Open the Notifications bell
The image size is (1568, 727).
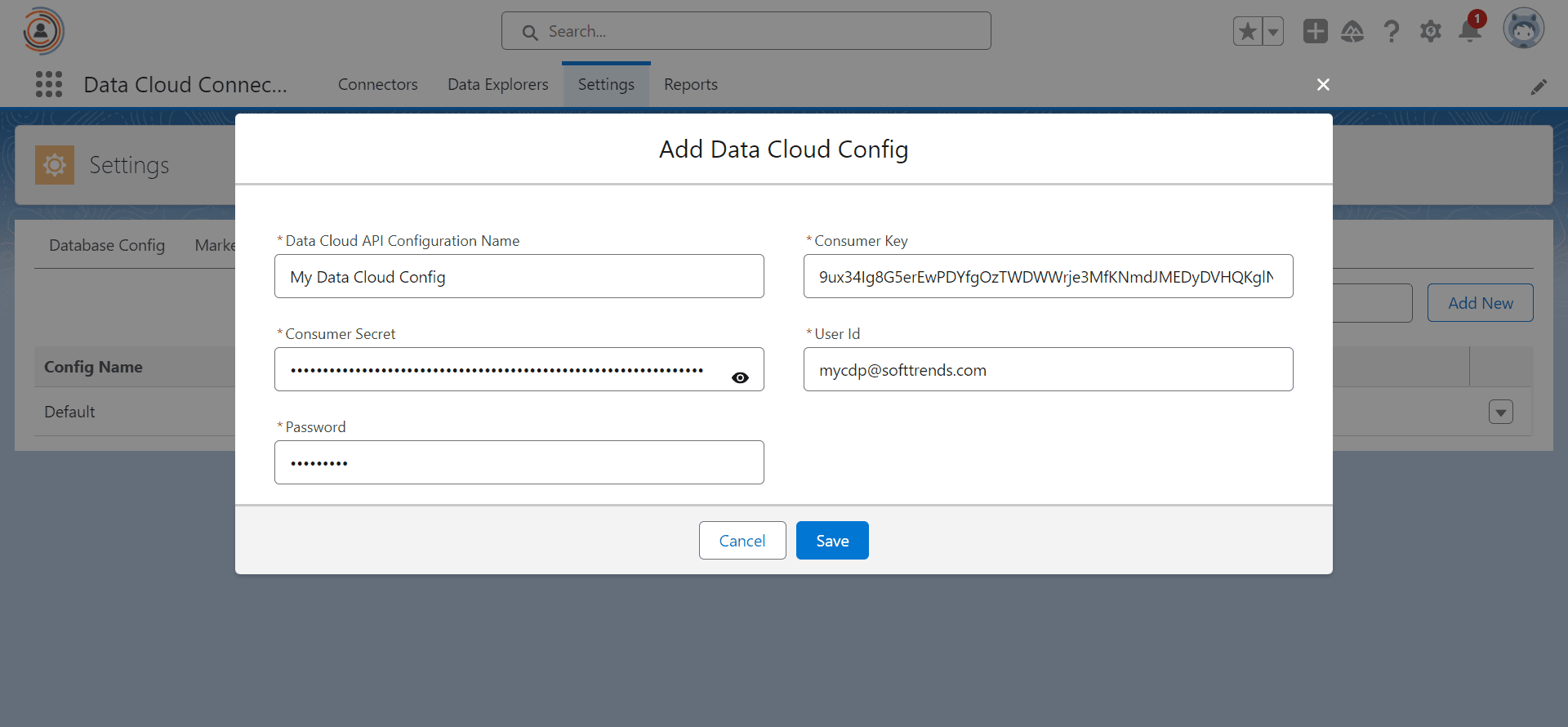point(1470,31)
